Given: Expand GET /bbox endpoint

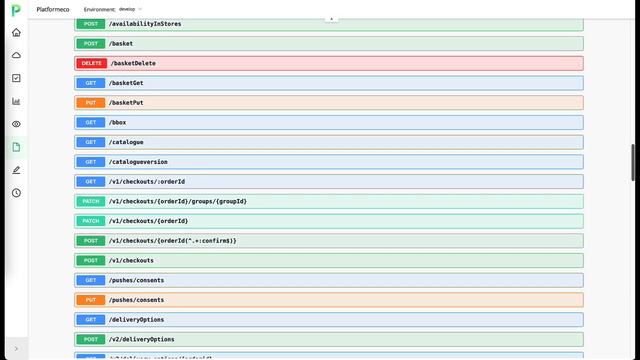Looking at the screenshot, I should [329, 122].
